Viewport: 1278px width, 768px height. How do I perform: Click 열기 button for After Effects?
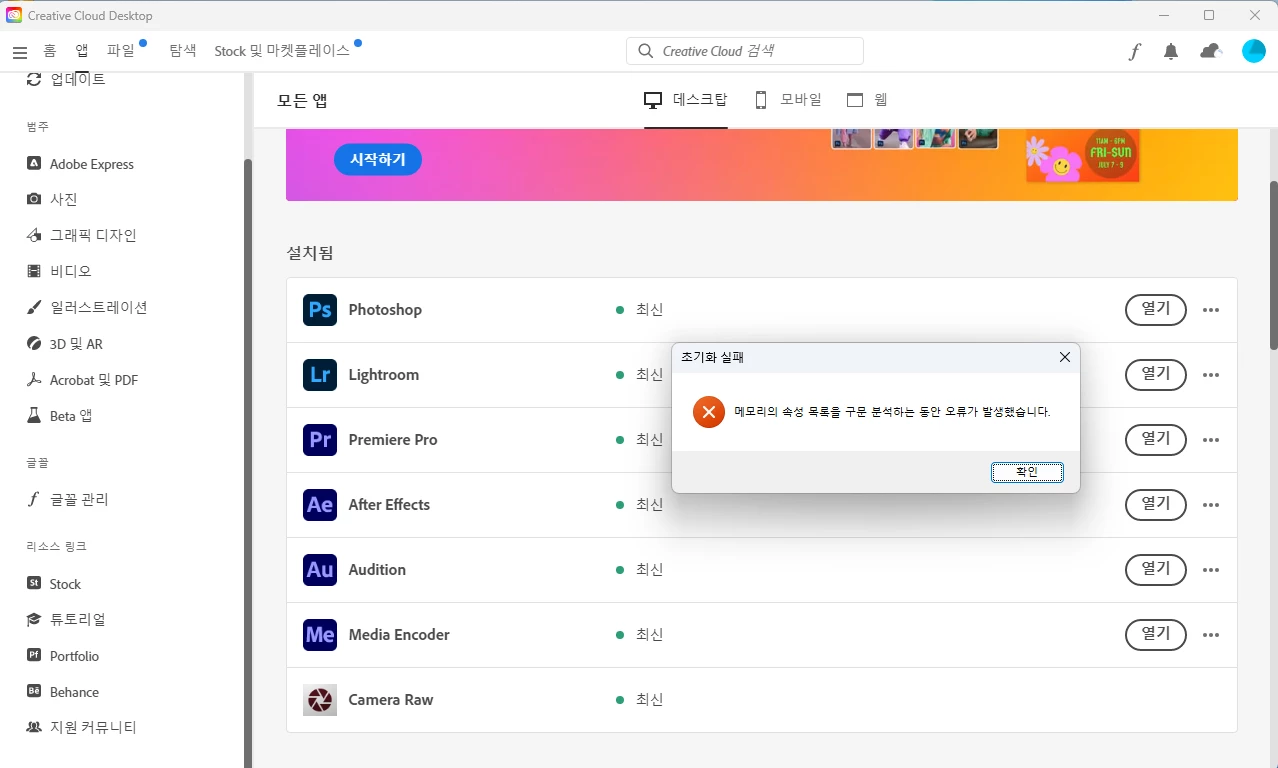point(1156,505)
